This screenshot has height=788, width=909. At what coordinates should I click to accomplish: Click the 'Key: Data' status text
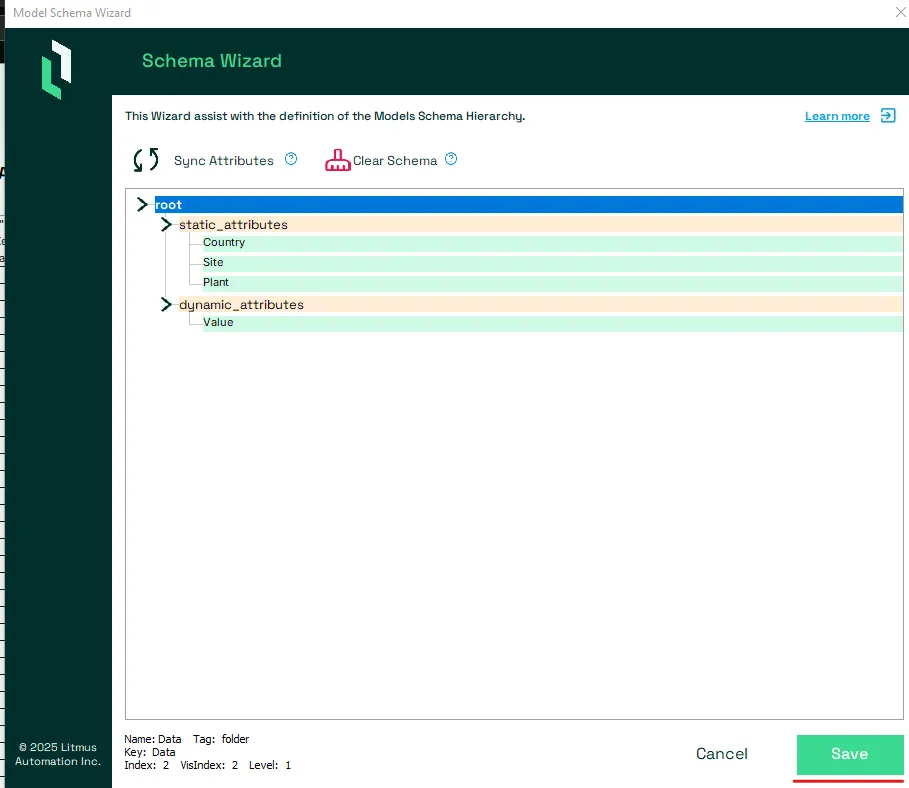tap(150, 752)
